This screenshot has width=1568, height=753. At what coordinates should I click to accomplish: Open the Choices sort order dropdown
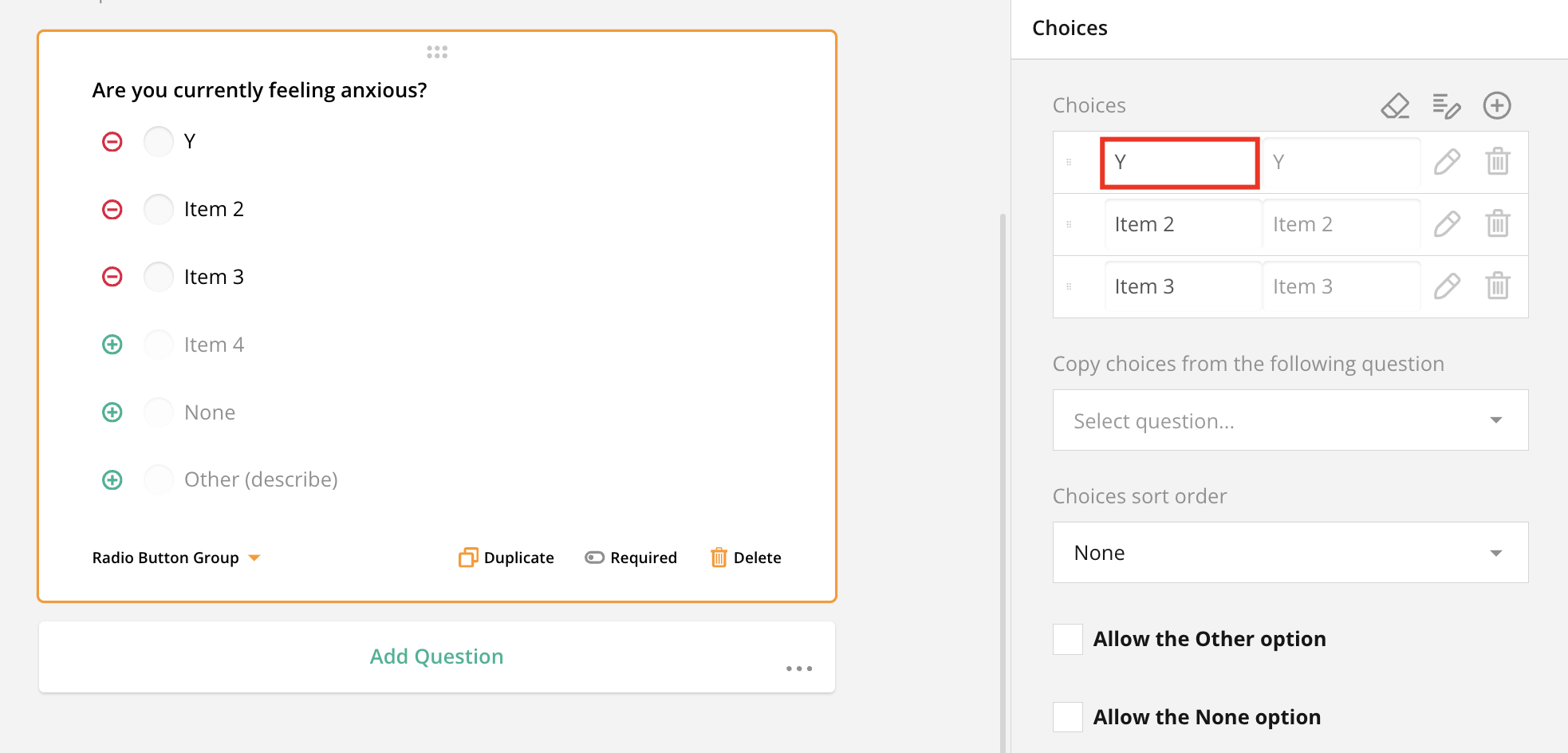(x=1289, y=552)
